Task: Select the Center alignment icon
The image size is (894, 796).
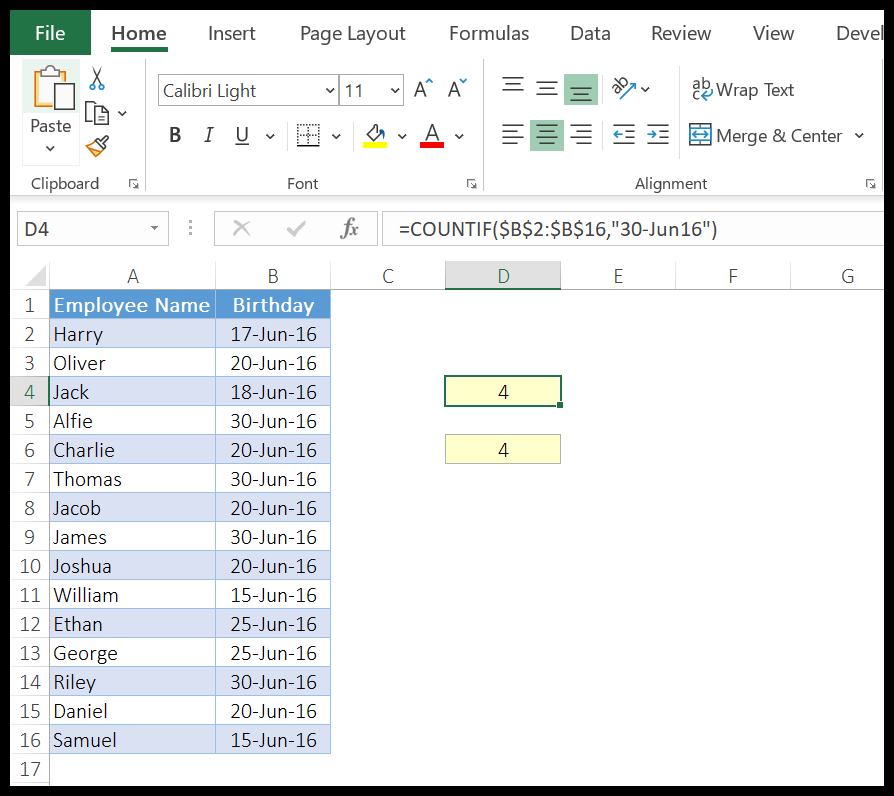Action: [x=546, y=135]
